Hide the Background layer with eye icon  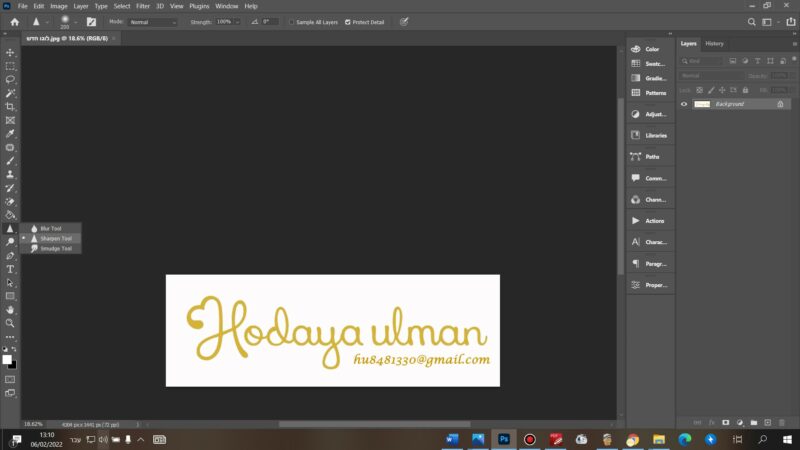(684, 104)
